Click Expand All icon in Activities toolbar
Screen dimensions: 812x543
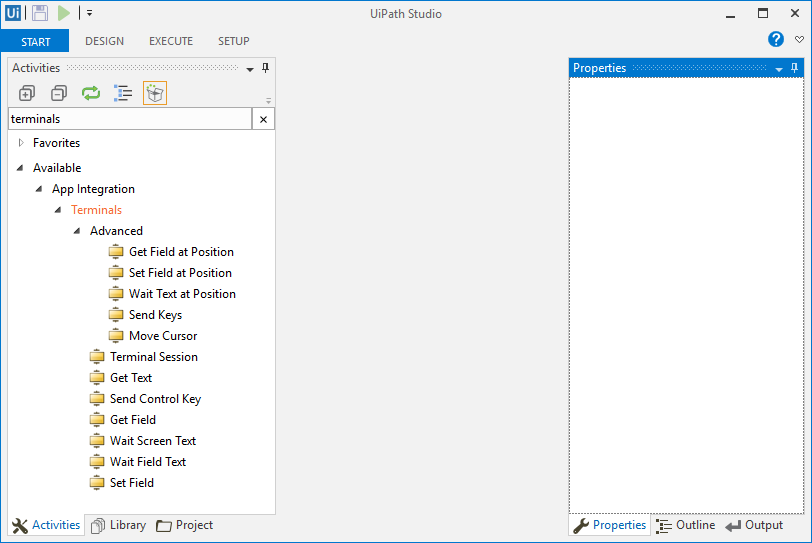[27, 93]
